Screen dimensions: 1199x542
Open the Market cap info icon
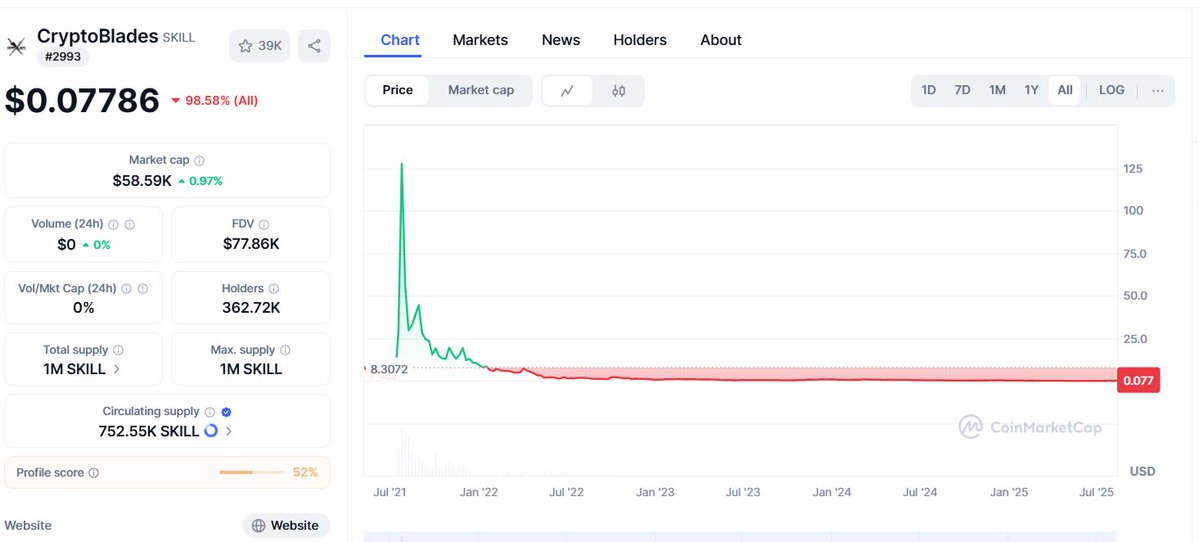coord(199,161)
